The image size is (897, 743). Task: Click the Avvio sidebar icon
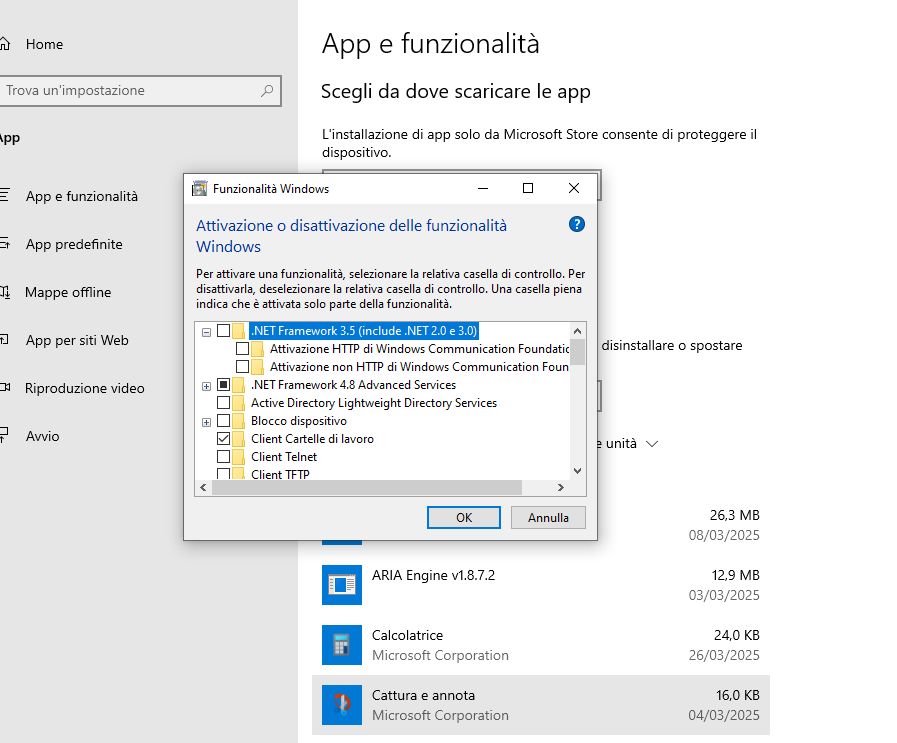5,436
